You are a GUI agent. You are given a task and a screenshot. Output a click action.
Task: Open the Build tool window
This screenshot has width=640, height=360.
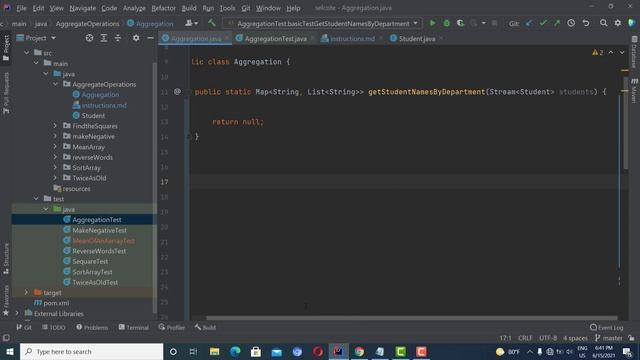coord(205,327)
